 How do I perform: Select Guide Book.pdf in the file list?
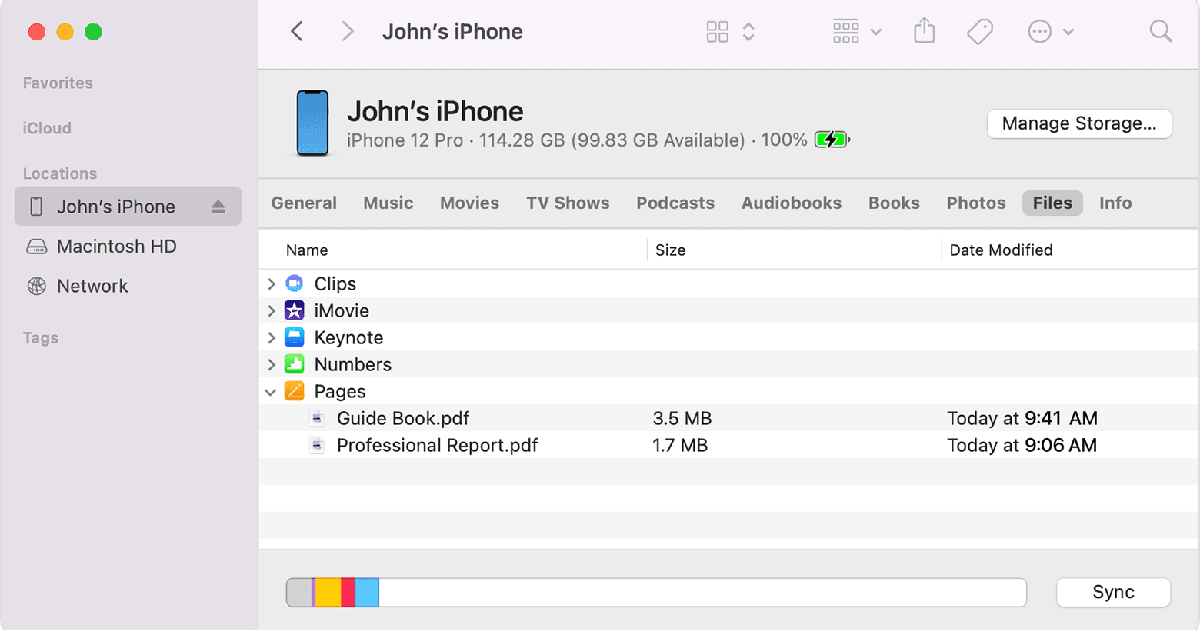[x=403, y=418]
